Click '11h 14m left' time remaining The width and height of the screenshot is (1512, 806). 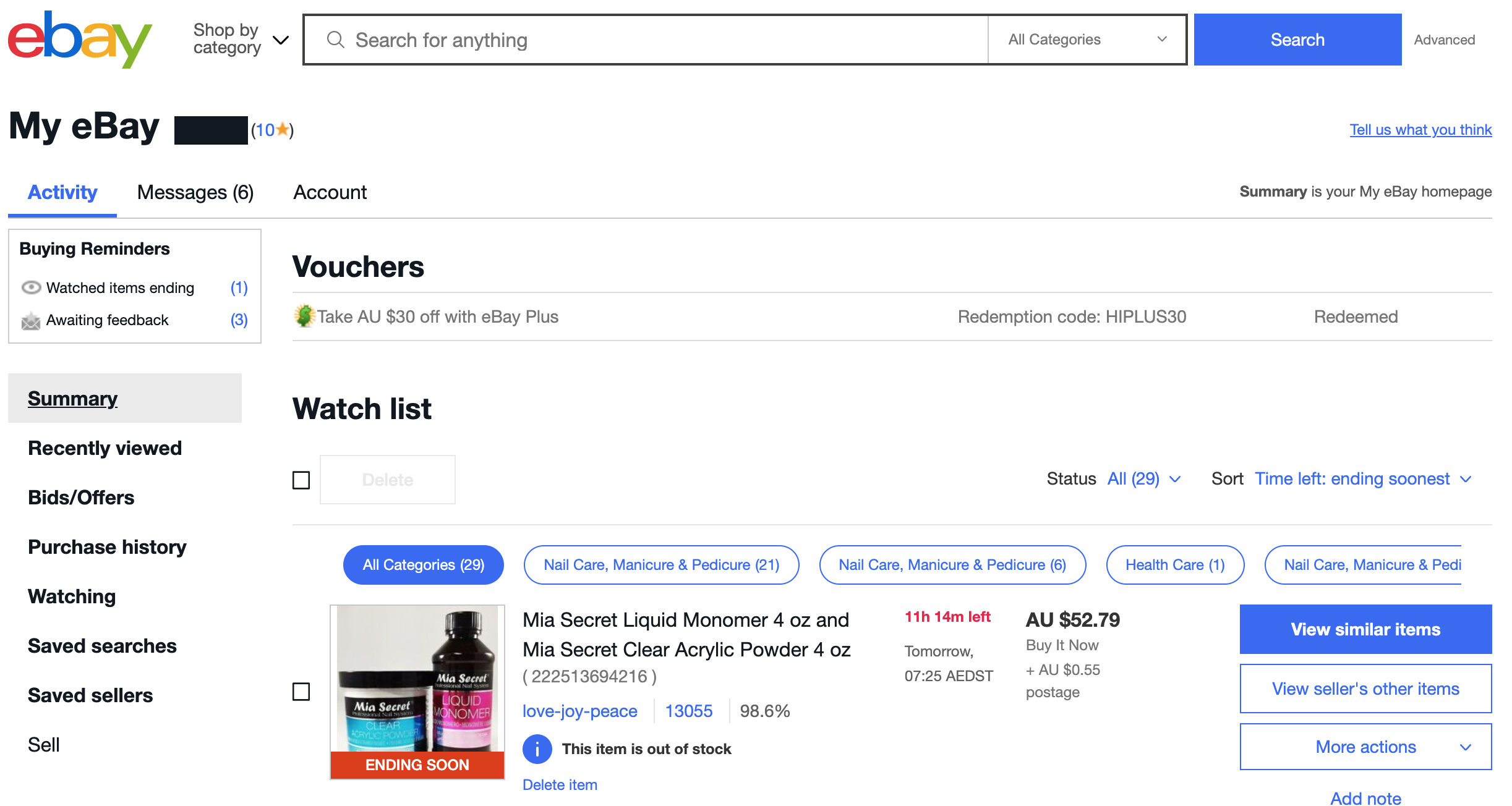pyautogui.click(x=947, y=617)
